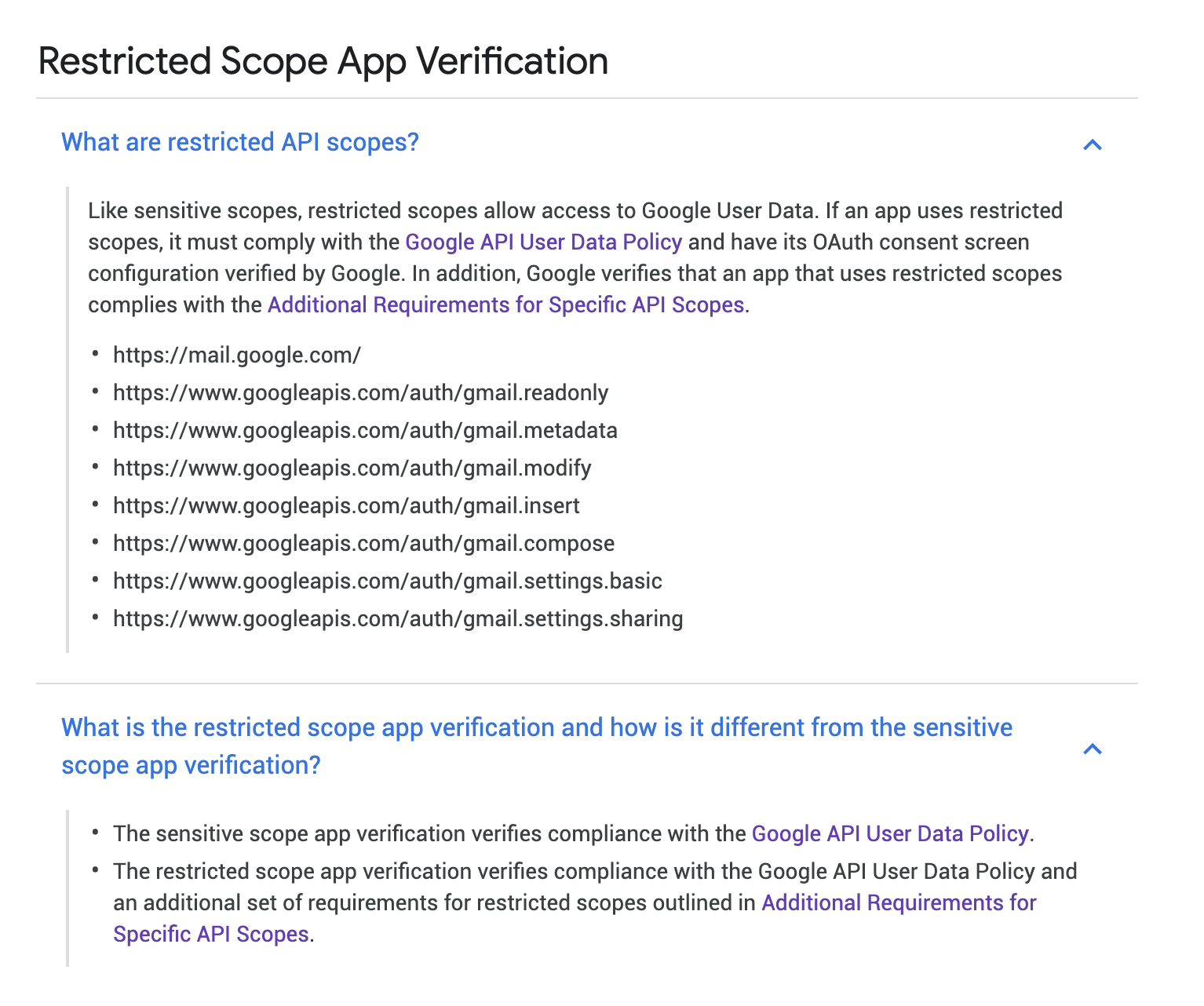
Task: Click the gmail.compose scope URL
Action: tap(363, 543)
